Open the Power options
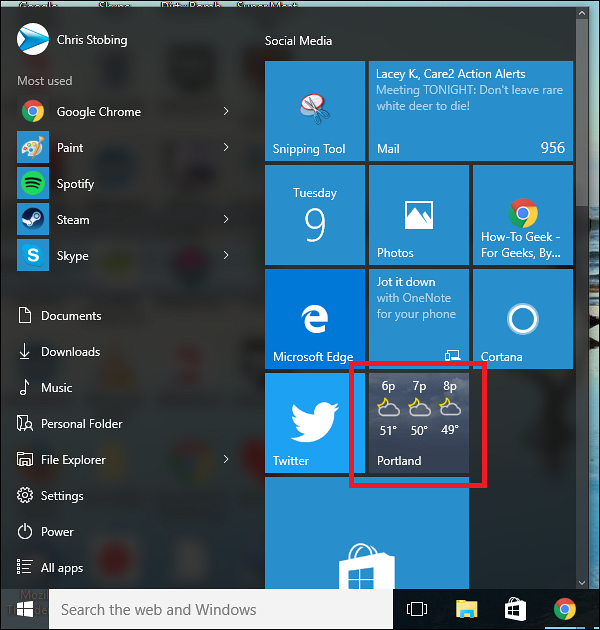 [57, 532]
